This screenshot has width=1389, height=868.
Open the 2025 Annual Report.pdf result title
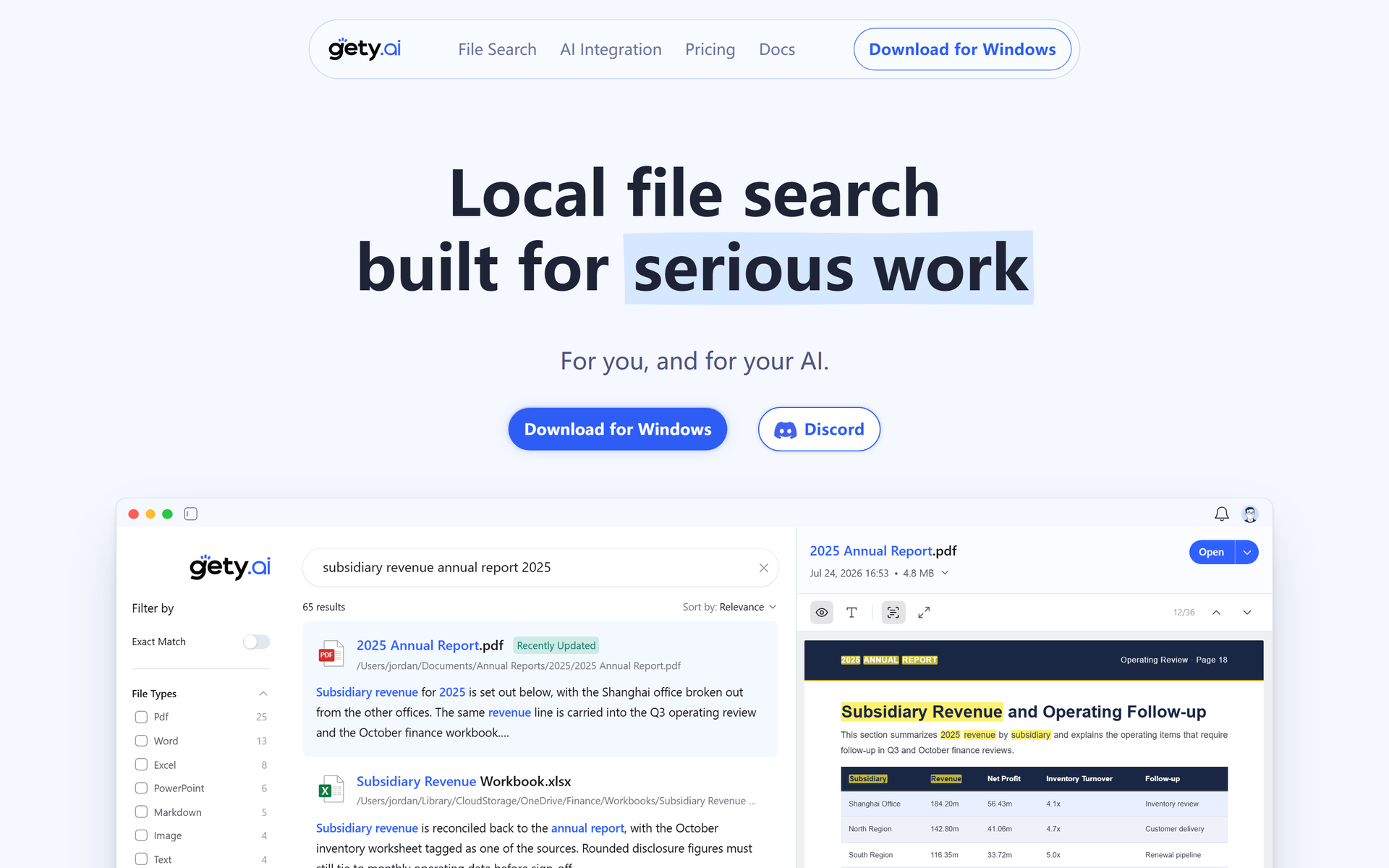point(430,645)
